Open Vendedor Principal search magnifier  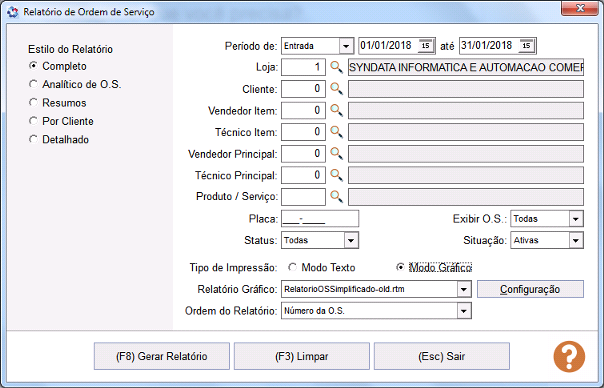(337, 154)
